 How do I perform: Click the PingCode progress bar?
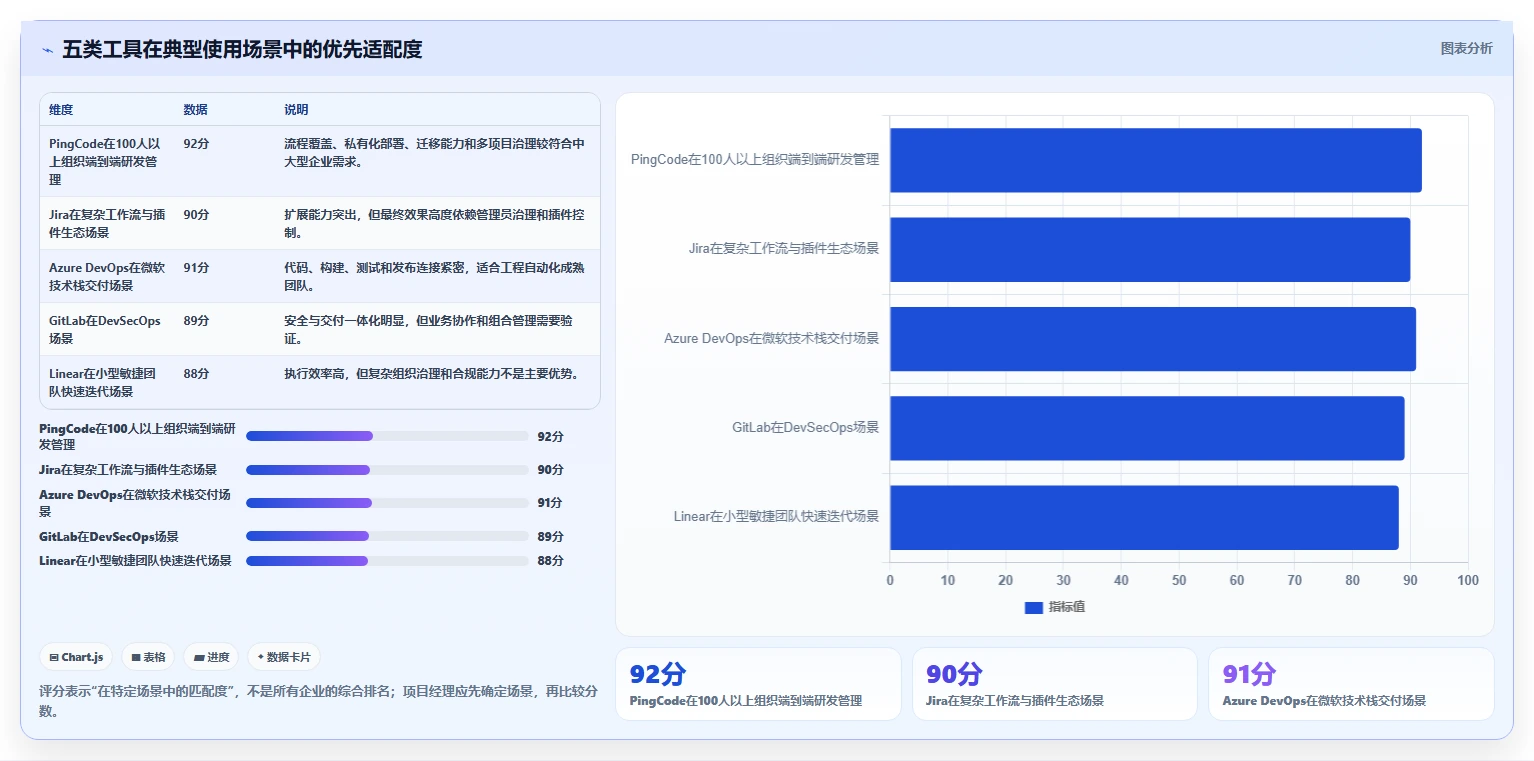pyautogui.click(x=387, y=436)
